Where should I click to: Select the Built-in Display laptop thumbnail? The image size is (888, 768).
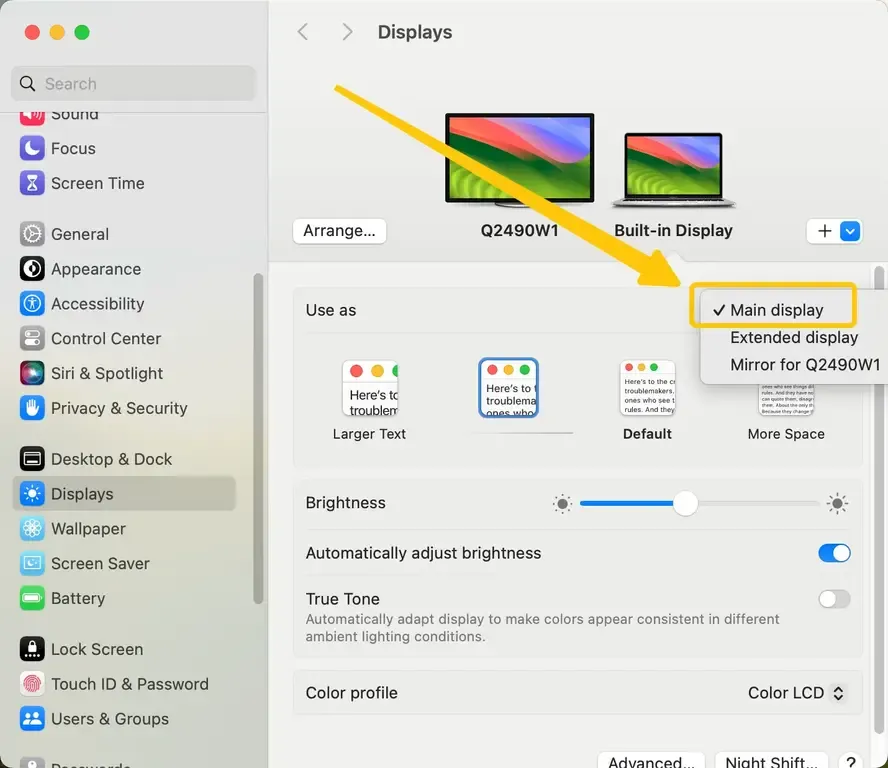(673, 170)
